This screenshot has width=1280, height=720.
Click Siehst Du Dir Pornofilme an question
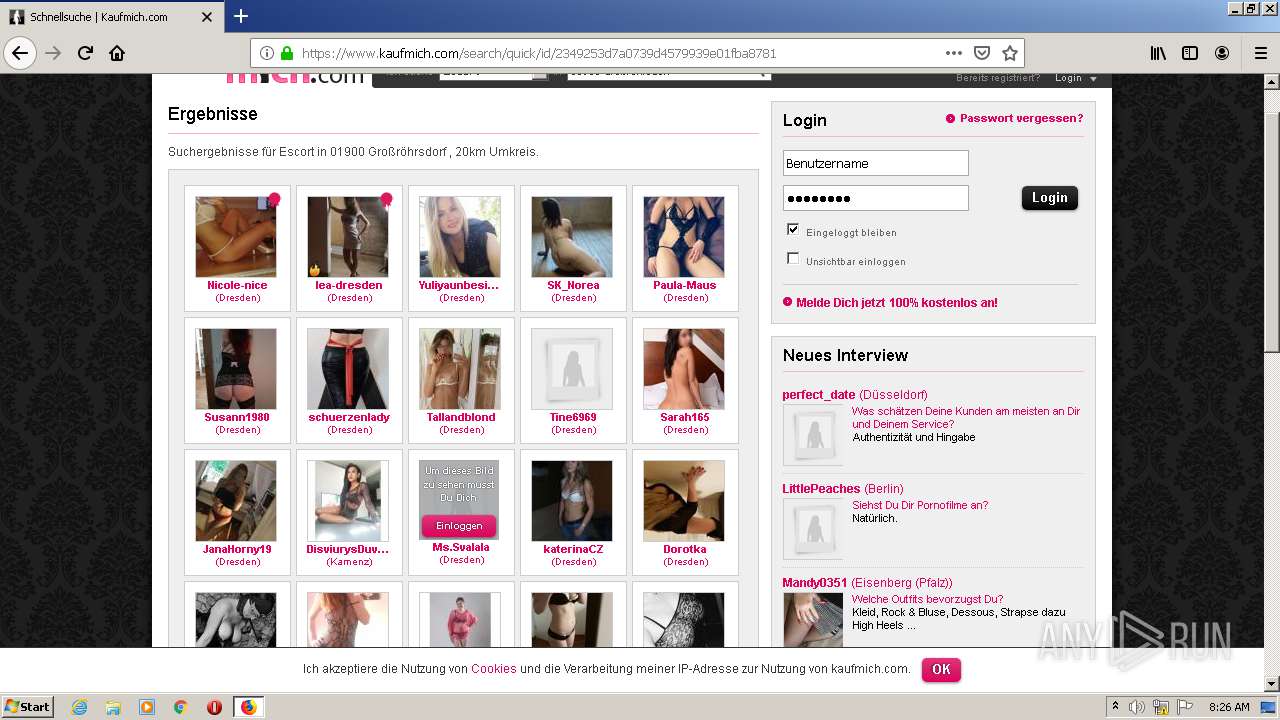pos(920,506)
